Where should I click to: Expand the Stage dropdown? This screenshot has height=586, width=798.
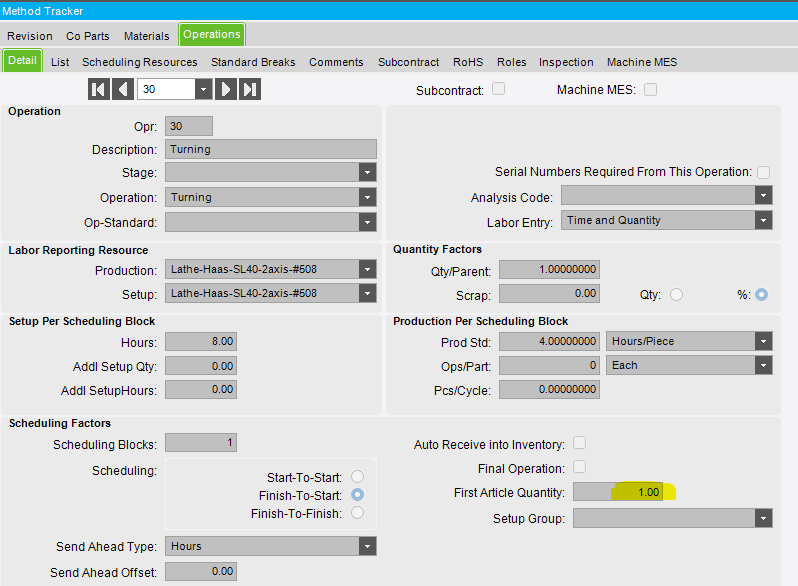(367, 173)
